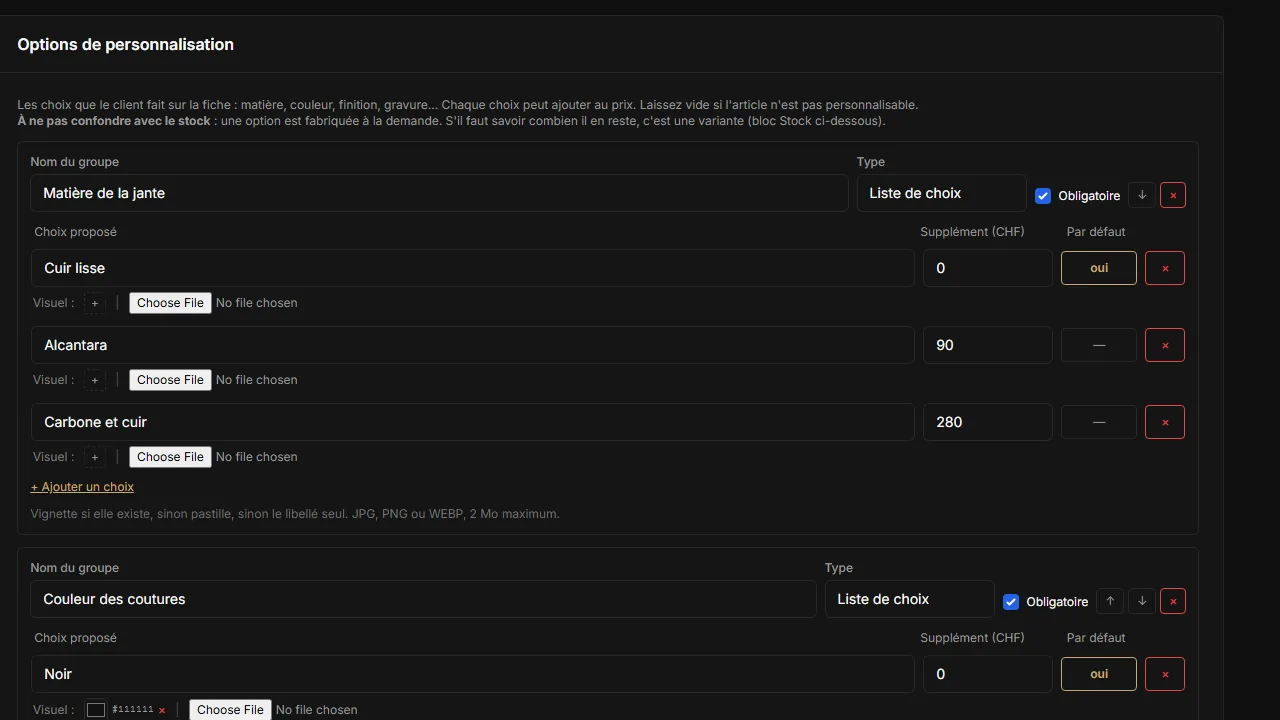Screen dimensions: 1280x720
Task: Toggle Obligatoire for Couleur des coutures
Action: click(1011, 602)
